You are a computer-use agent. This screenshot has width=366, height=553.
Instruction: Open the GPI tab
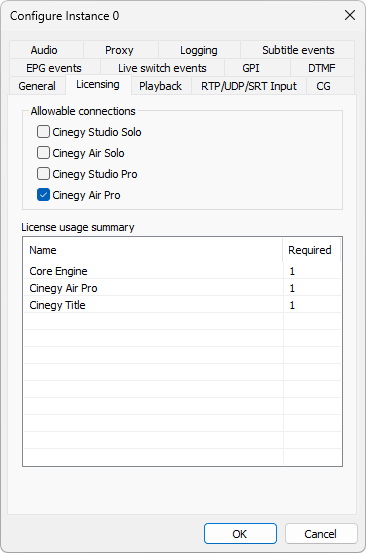[x=257, y=68]
